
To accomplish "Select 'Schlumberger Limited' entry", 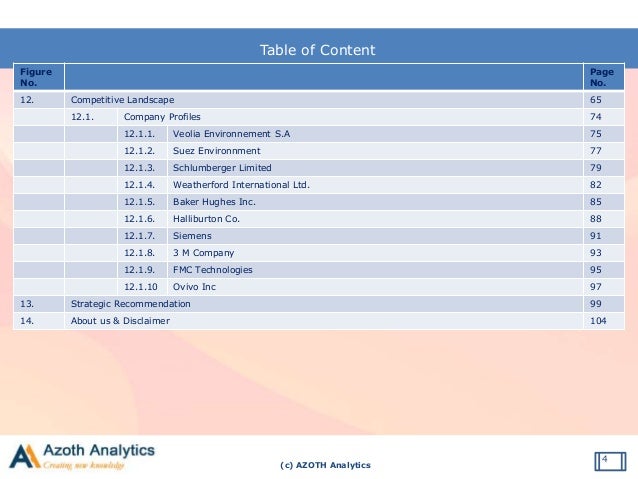I will click(222, 168).
